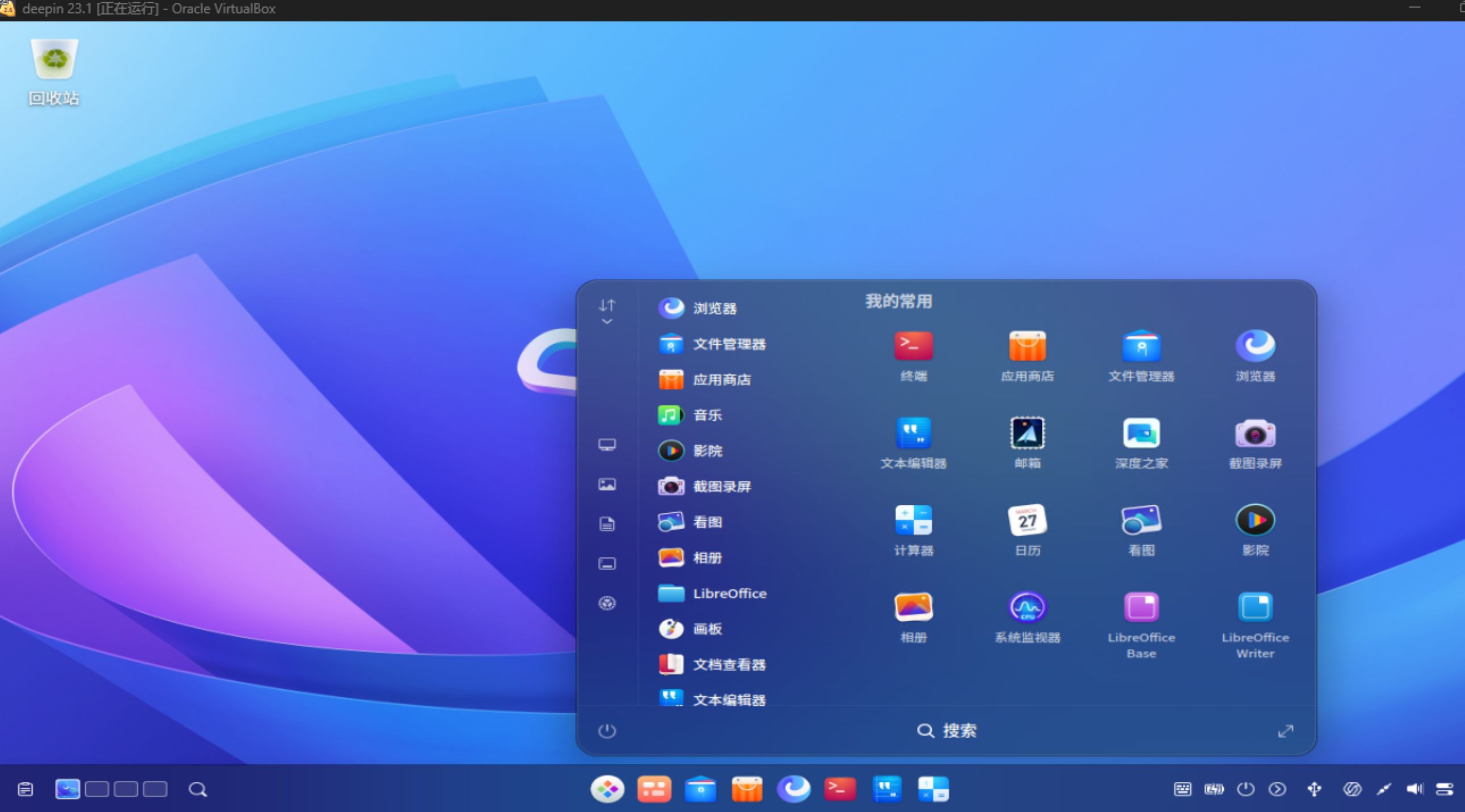Viewport: 1465px width, 812px height.
Task: Click the terminal icon on the dock
Action: 840,789
